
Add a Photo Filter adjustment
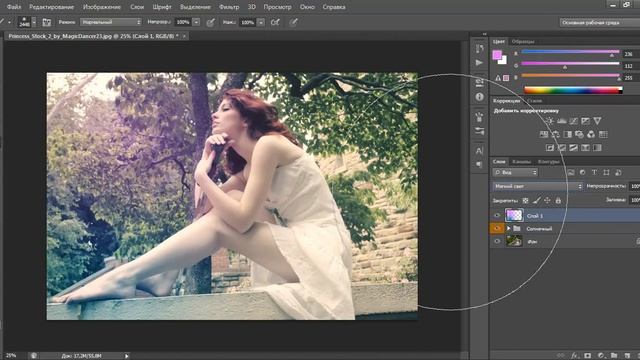tap(579, 134)
